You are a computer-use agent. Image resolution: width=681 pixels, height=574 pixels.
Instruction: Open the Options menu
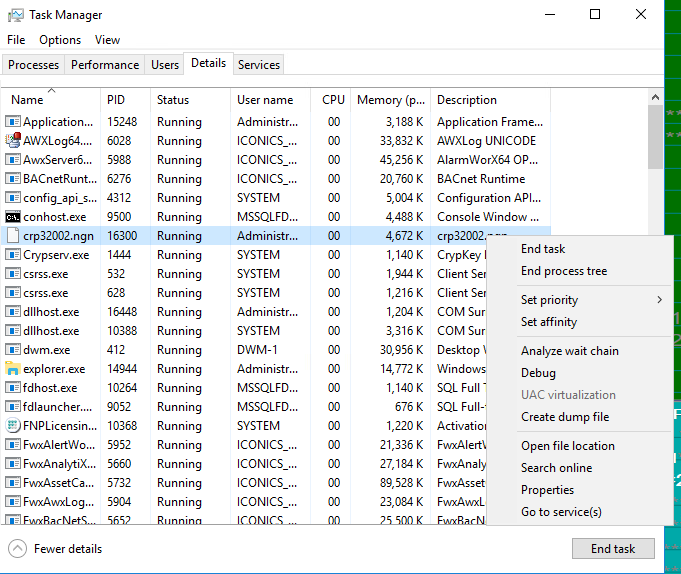(x=60, y=40)
